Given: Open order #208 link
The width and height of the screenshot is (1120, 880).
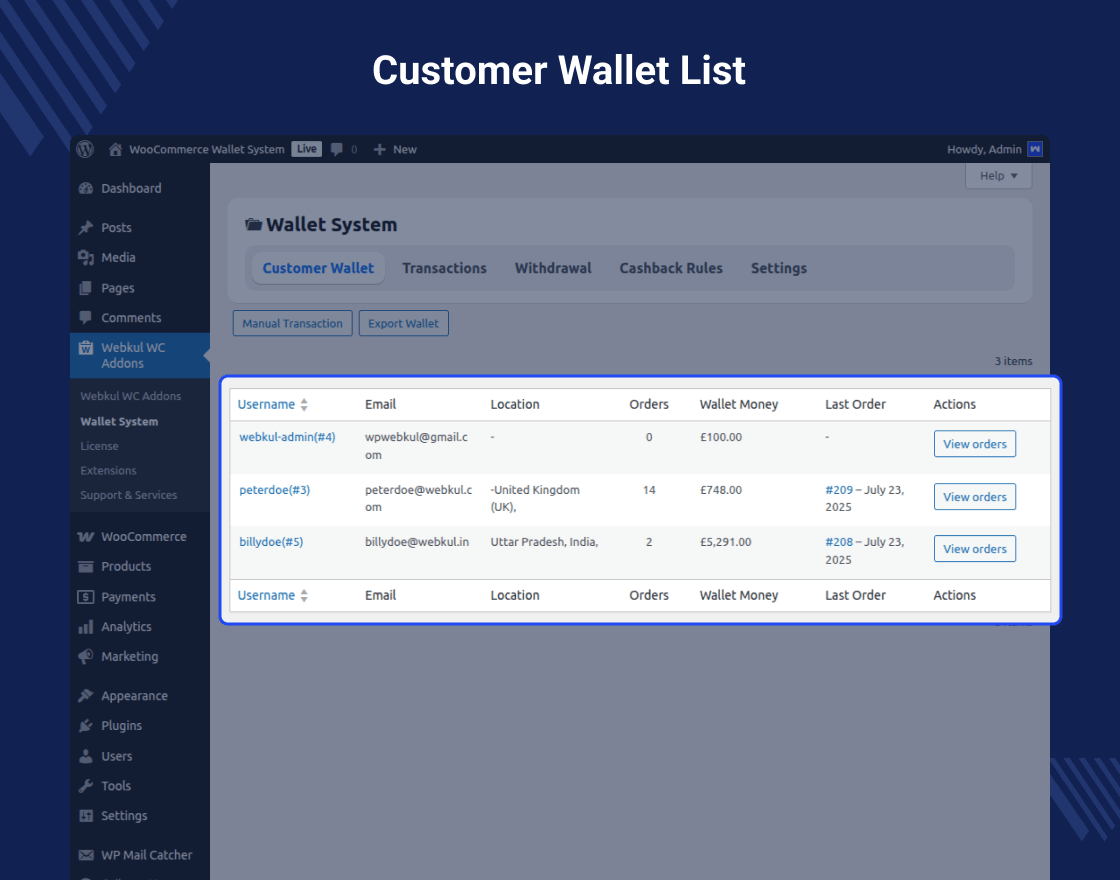Looking at the screenshot, I should (839, 542).
